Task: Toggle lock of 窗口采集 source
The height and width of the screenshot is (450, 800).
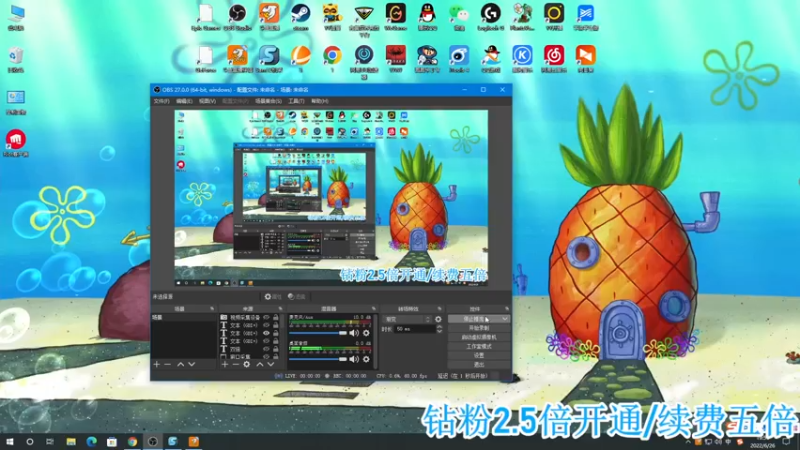Action: pyautogui.click(x=276, y=357)
